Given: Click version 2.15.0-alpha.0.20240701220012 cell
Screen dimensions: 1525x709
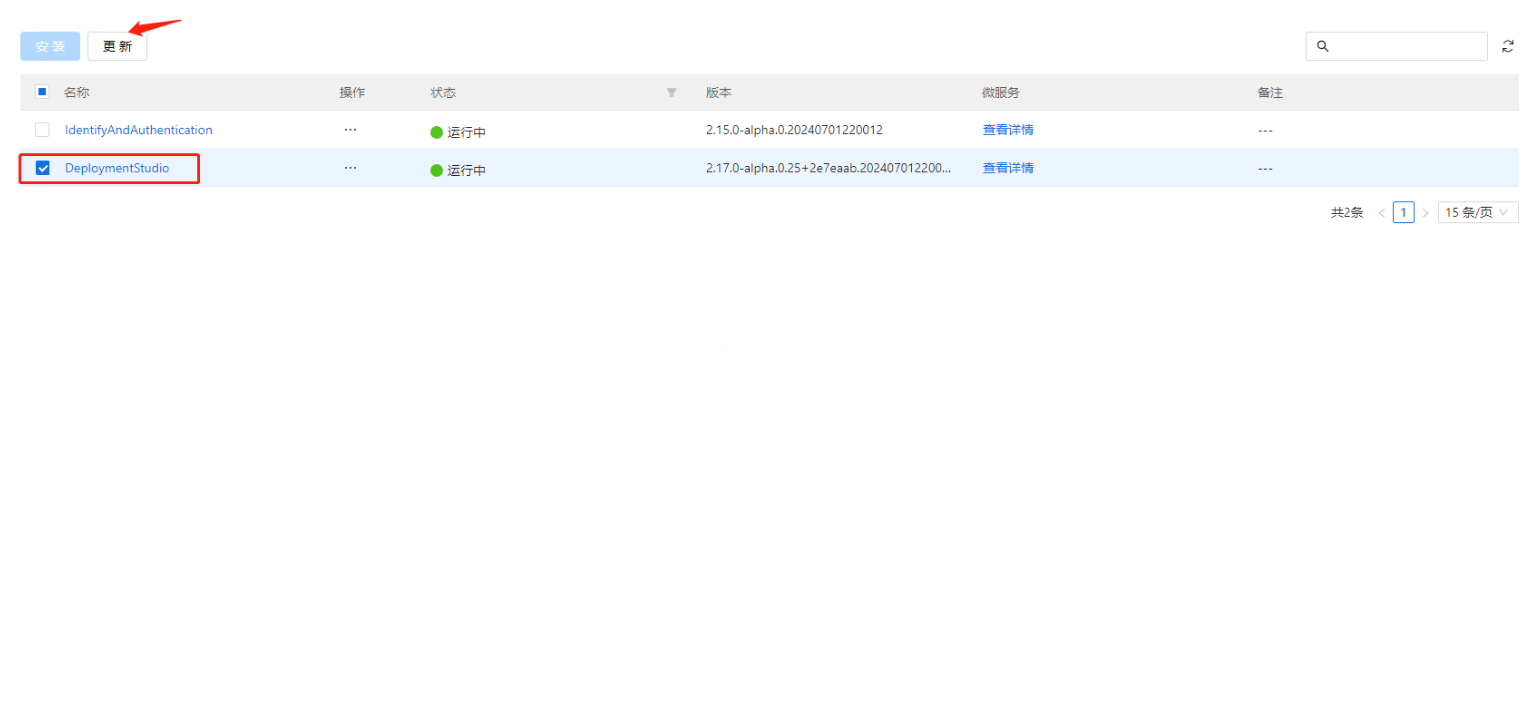Looking at the screenshot, I should [794, 130].
